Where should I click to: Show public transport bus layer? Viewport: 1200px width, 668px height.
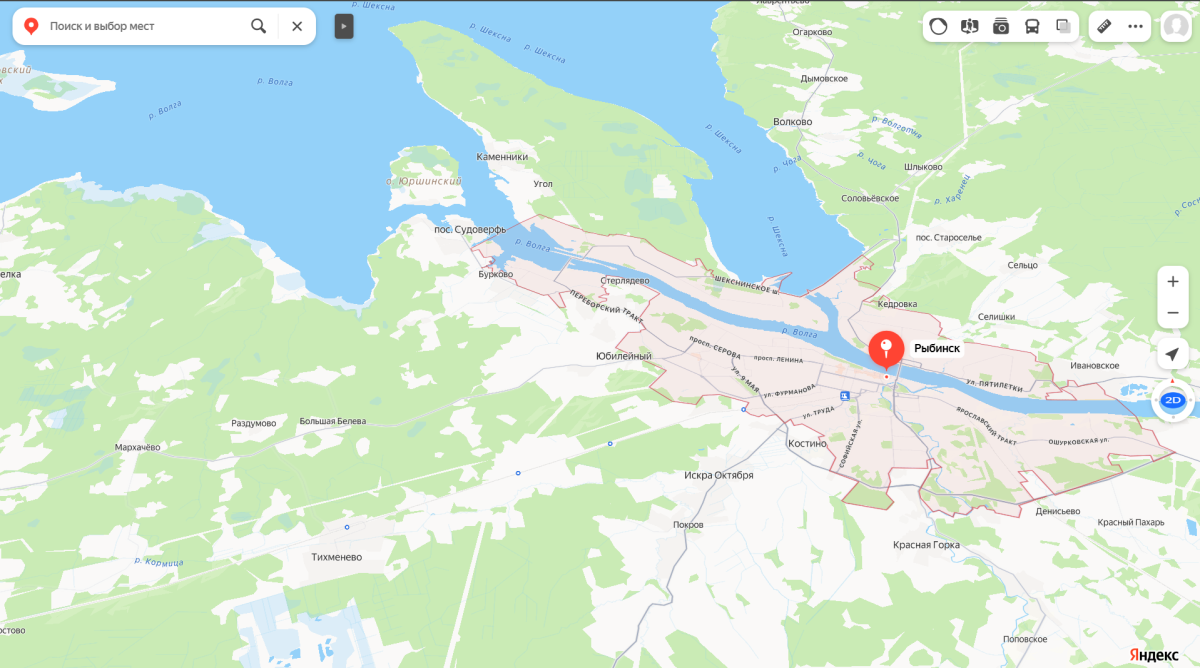(1032, 27)
